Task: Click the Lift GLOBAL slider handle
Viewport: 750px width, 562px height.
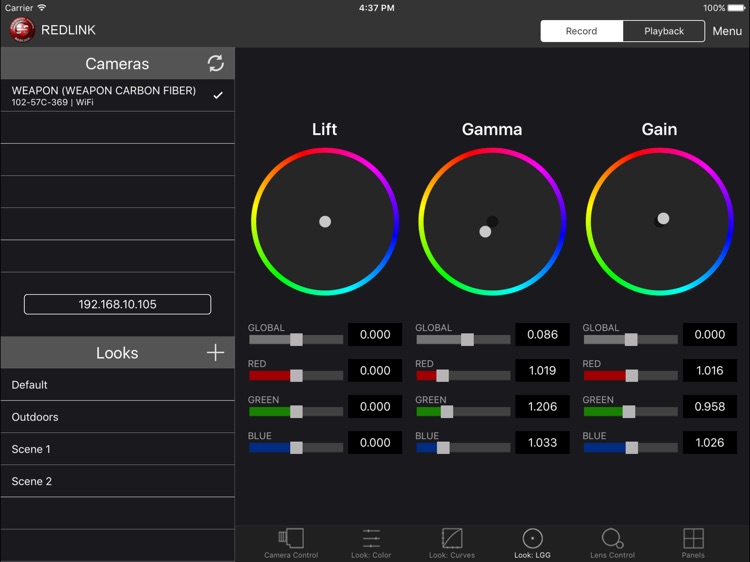Action: (x=296, y=340)
